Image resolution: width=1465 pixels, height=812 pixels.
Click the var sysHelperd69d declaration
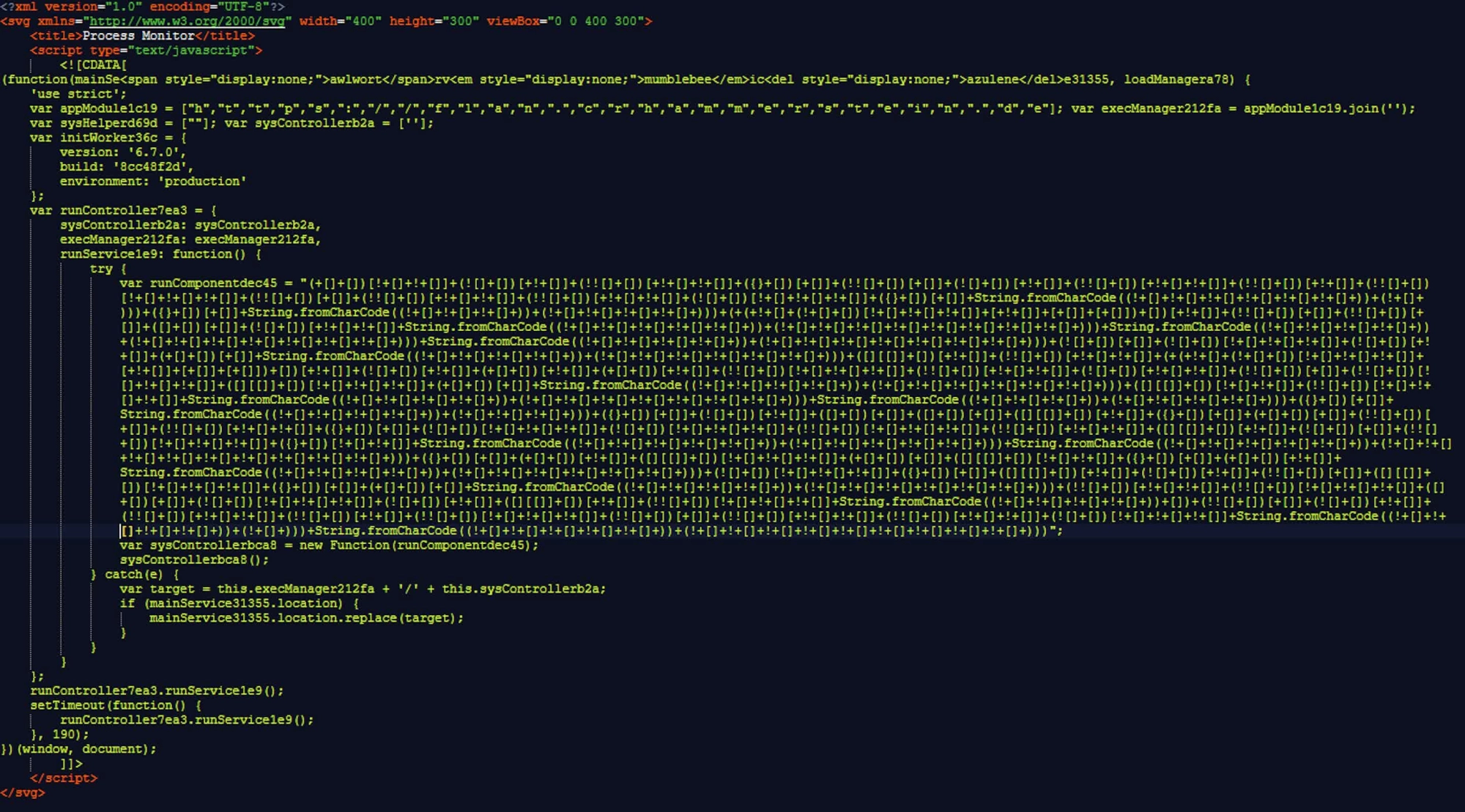coord(123,123)
